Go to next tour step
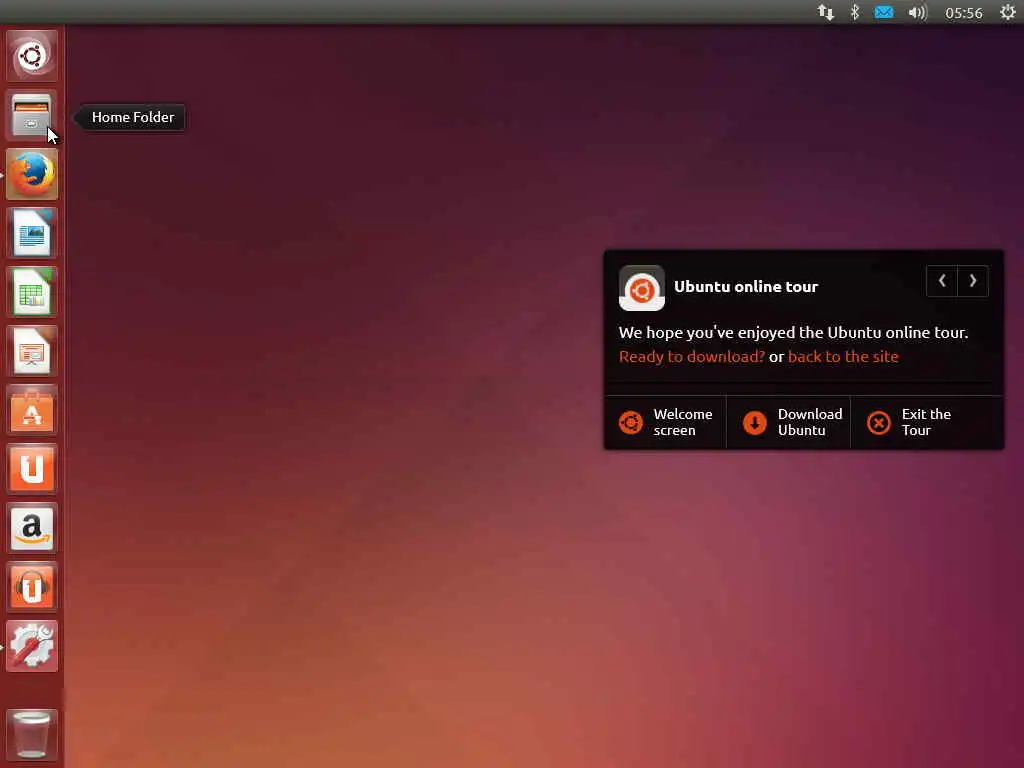 point(973,281)
